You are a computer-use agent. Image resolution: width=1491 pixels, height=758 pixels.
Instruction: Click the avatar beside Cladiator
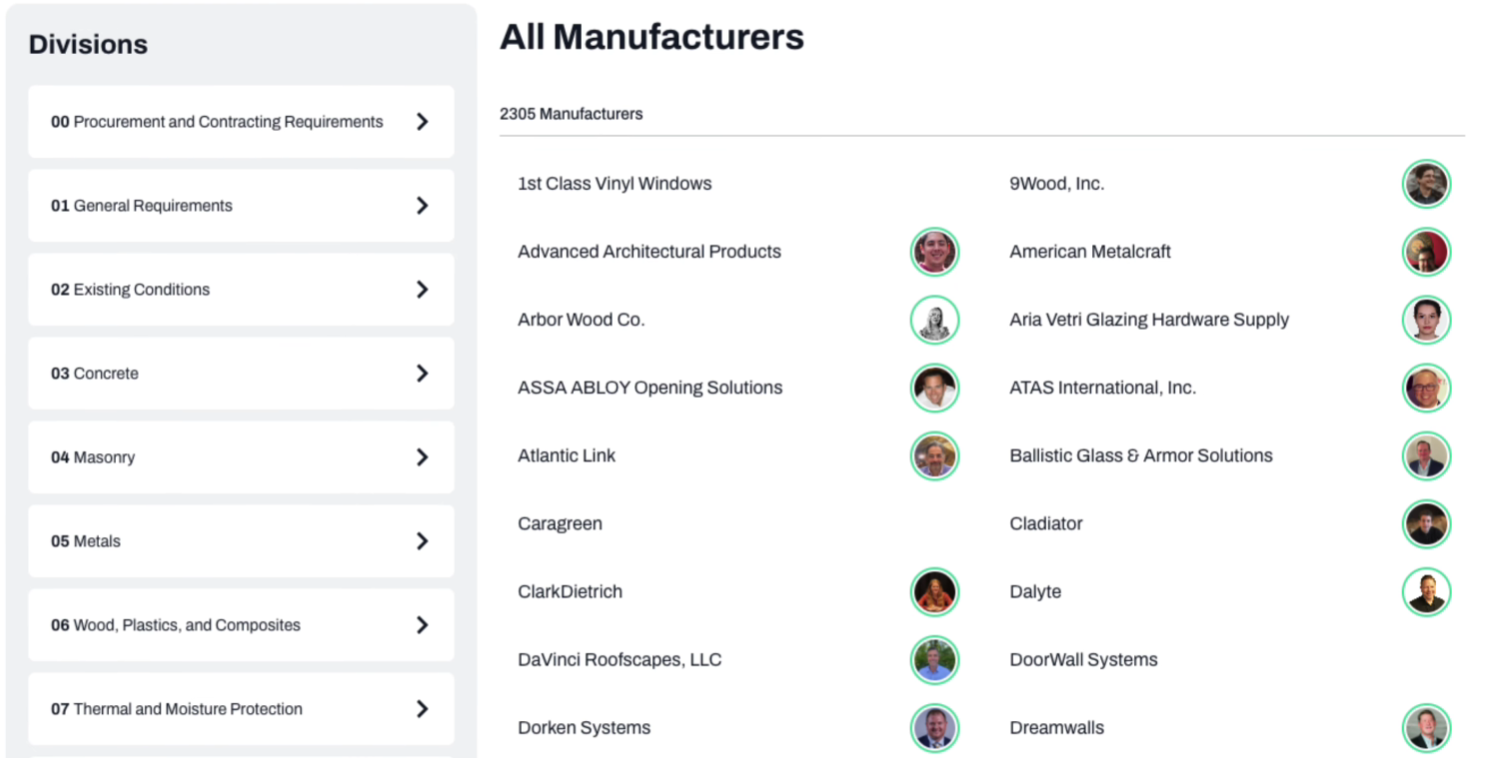[x=1425, y=524]
